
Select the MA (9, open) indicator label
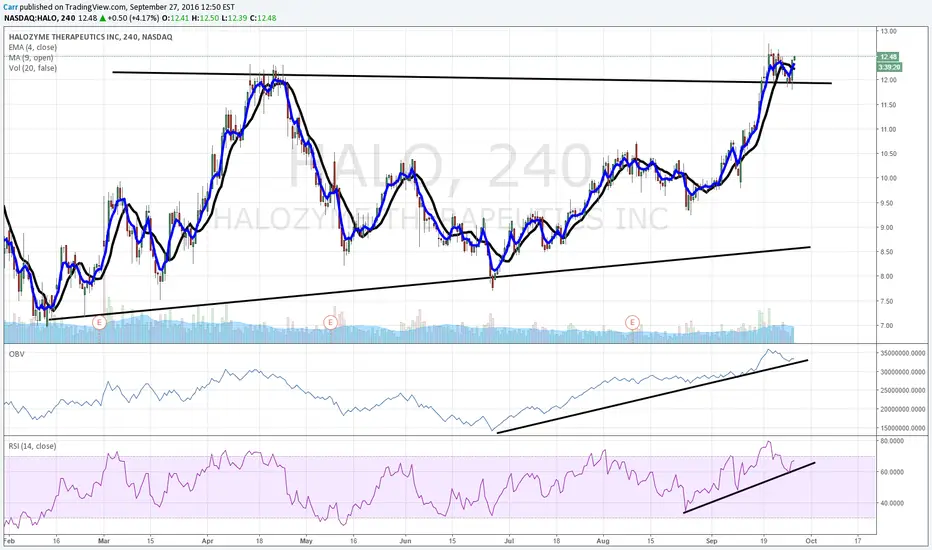click(x=31, y=58)
